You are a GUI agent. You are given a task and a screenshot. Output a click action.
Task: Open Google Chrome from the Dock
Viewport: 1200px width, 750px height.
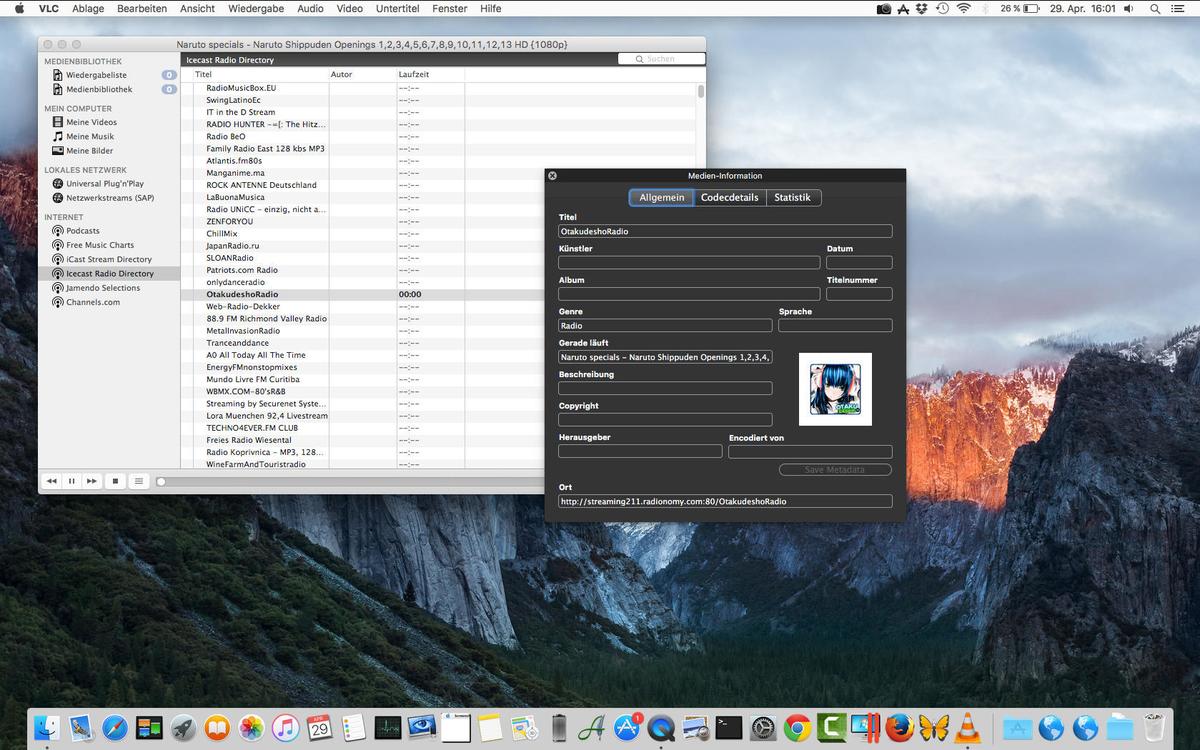797,727
